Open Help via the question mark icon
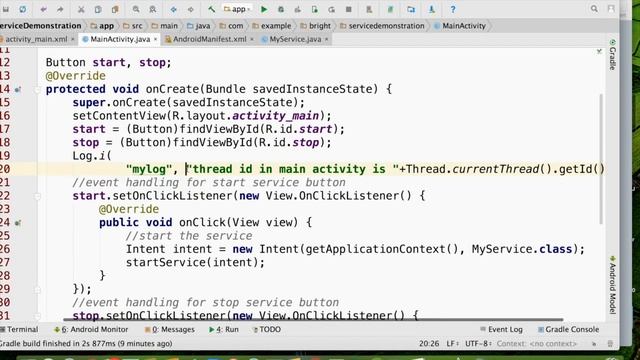640x360 pixels. pos(453,9)
